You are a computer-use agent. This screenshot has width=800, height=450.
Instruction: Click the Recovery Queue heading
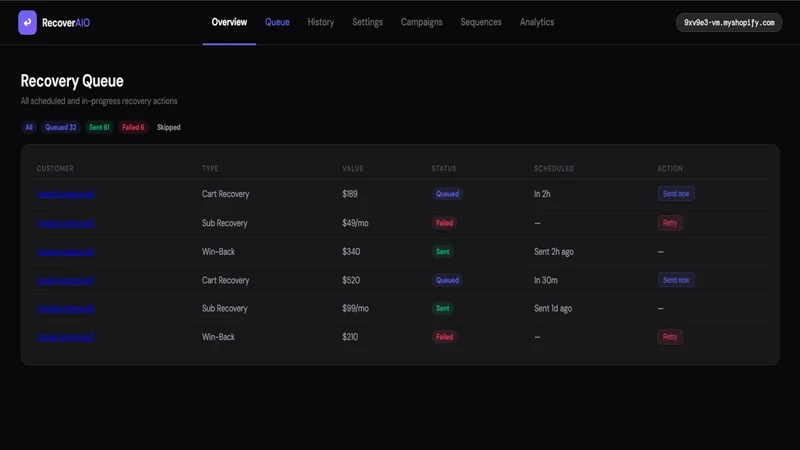click(72, 81)
